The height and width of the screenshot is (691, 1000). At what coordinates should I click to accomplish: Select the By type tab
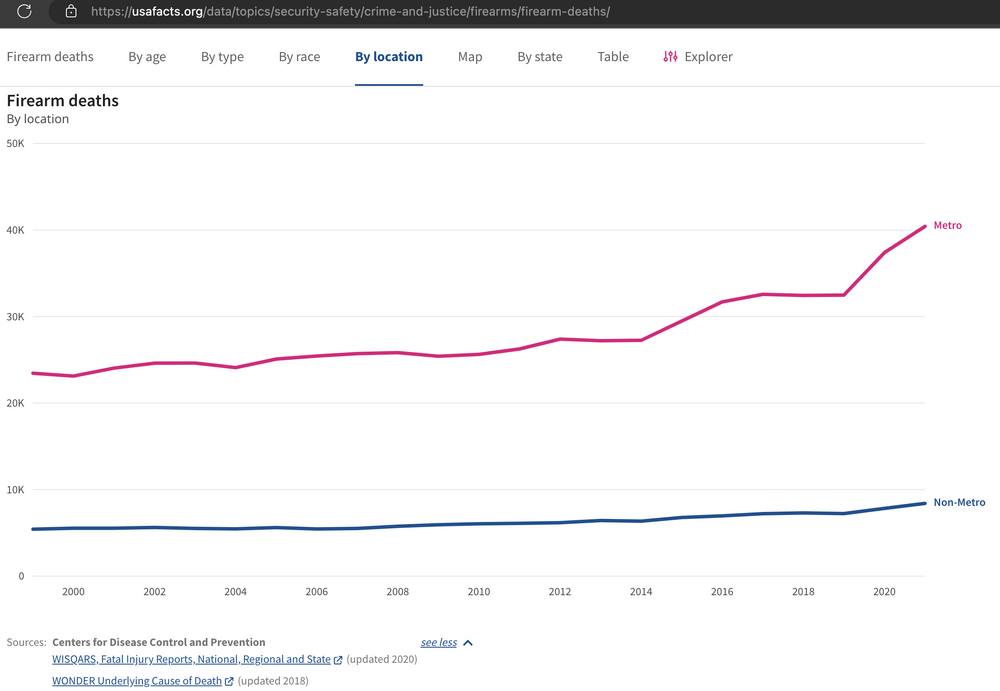222,57
